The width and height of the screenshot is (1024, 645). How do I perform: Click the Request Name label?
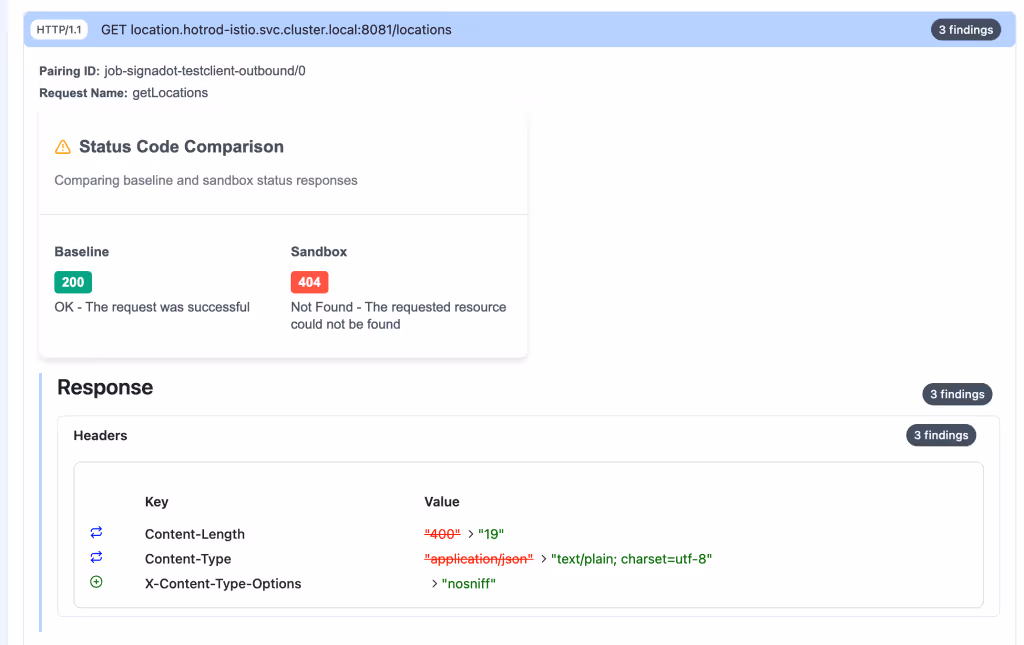83,93
